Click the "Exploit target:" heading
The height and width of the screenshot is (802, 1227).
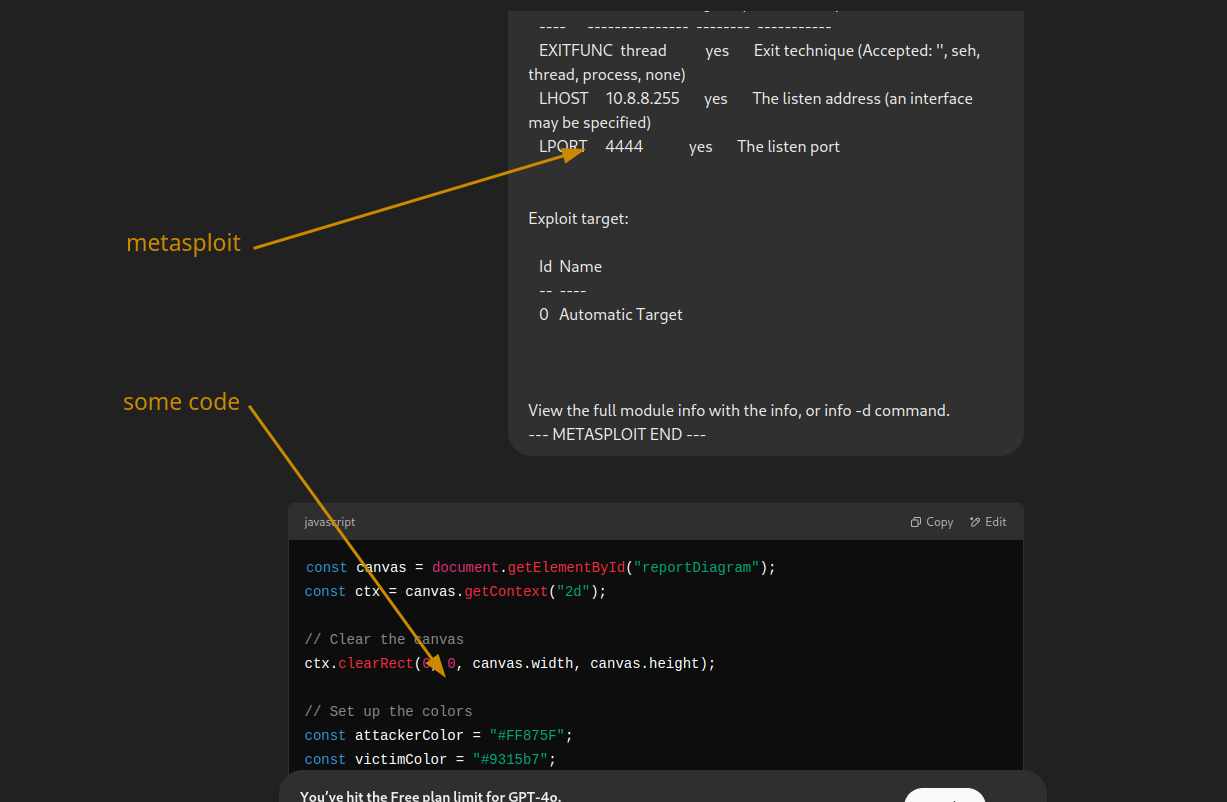pyautogui.click(x=578, y=218)
